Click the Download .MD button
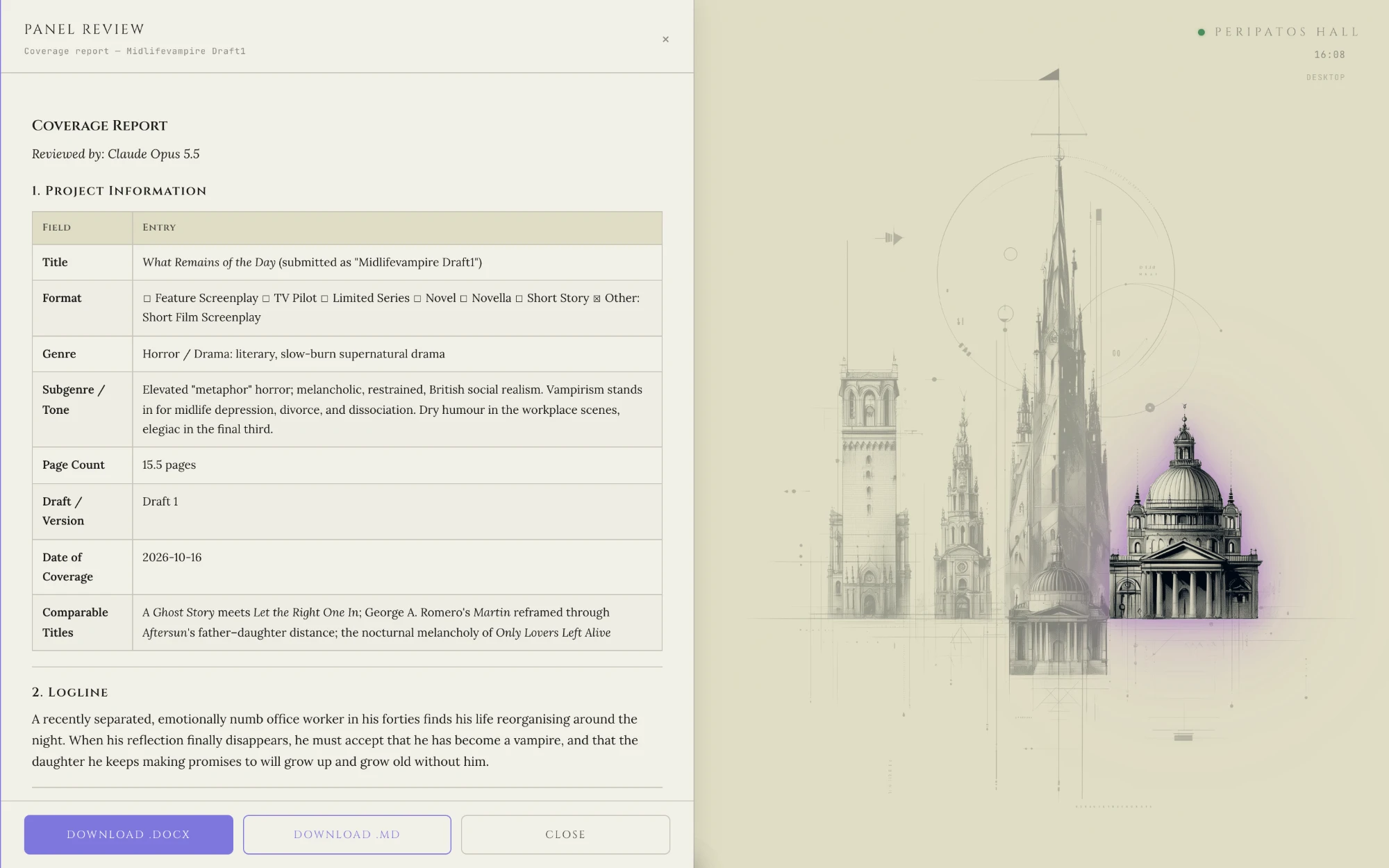 347,834
